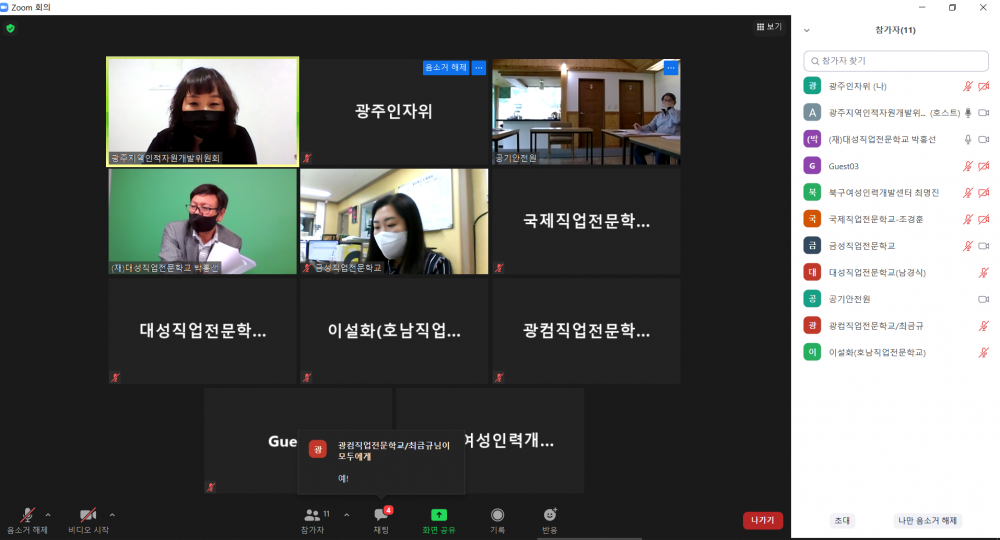Image resolution: width=1000 pixels, height=540 pixels.
Task: Select 공기안전원 in the participants list
Action: (850, 299)
